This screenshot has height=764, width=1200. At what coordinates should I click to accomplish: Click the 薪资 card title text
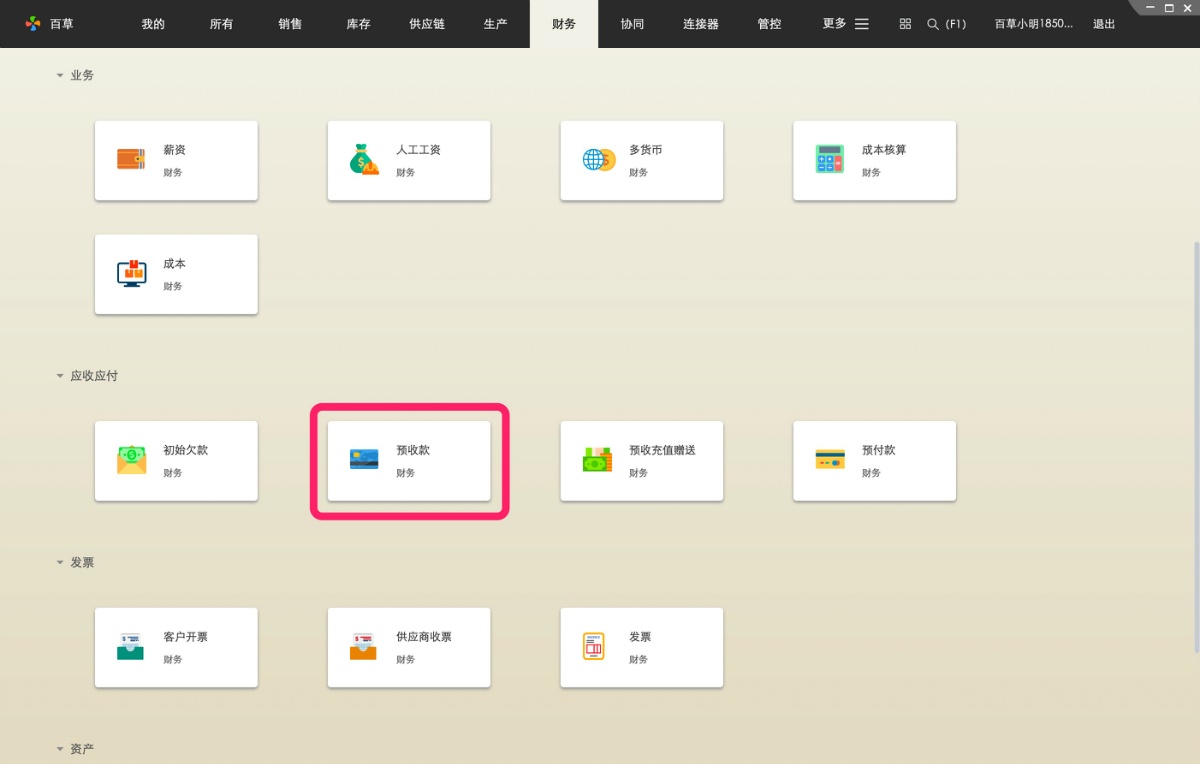point(174,150)
